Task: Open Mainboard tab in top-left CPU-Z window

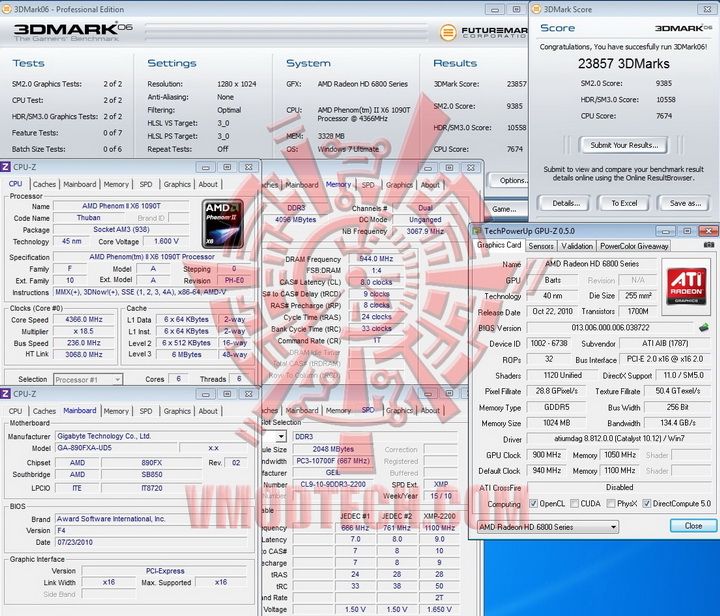Action: 80,184
